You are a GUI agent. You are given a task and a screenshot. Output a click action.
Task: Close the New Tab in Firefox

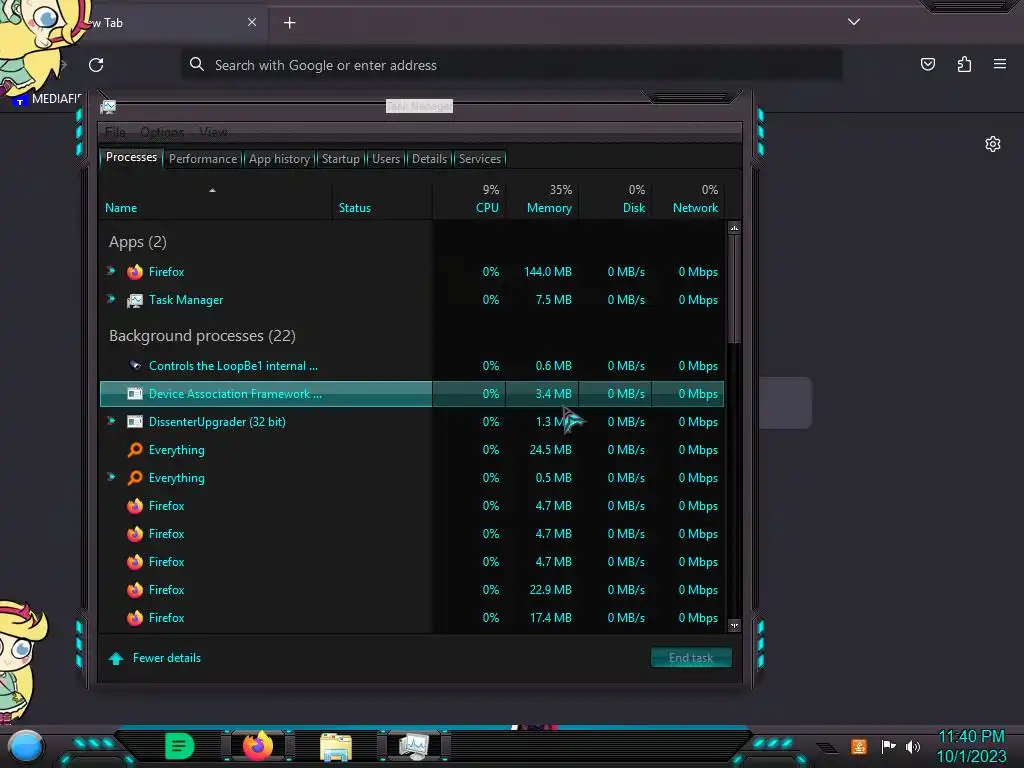point(252,22)
